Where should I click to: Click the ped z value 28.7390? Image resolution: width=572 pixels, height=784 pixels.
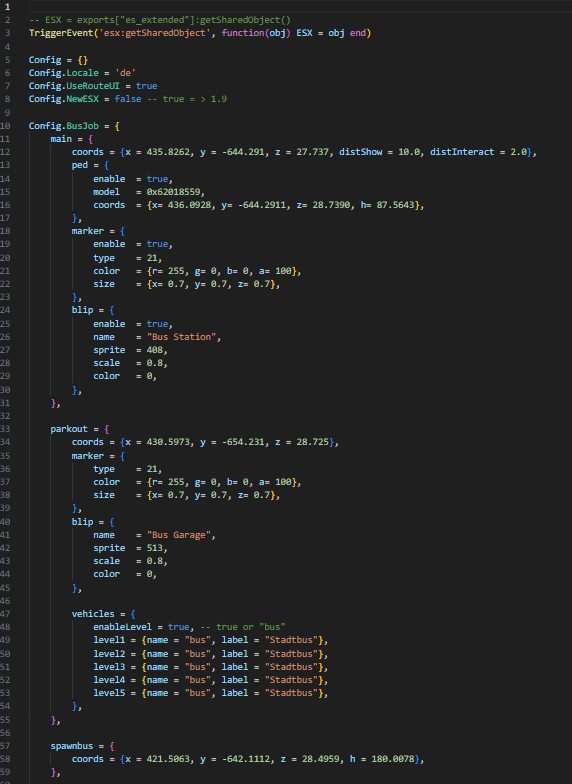point(331,205)
